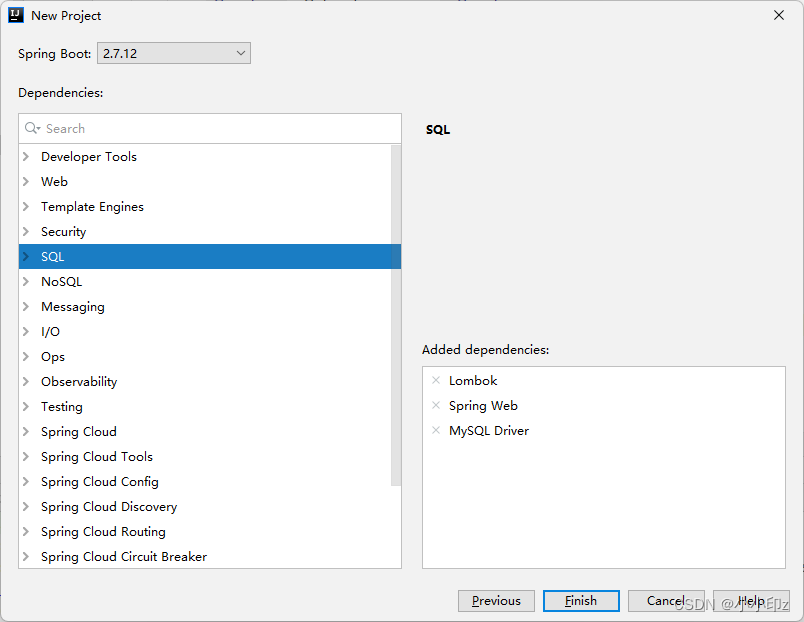Expand the Developer Tools category
The image size is (804, 622).
point(26,156)
